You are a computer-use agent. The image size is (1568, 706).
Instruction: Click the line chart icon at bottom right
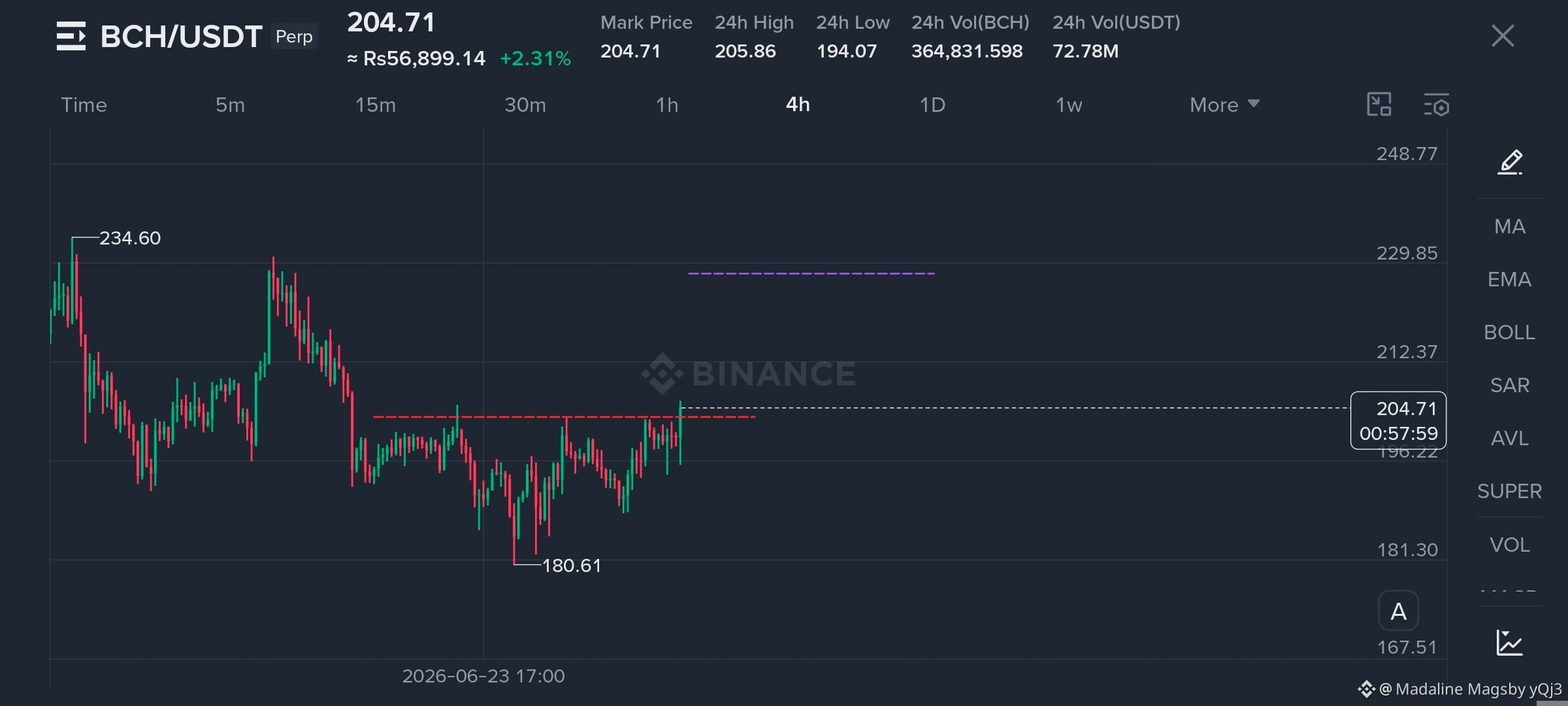1510,643
